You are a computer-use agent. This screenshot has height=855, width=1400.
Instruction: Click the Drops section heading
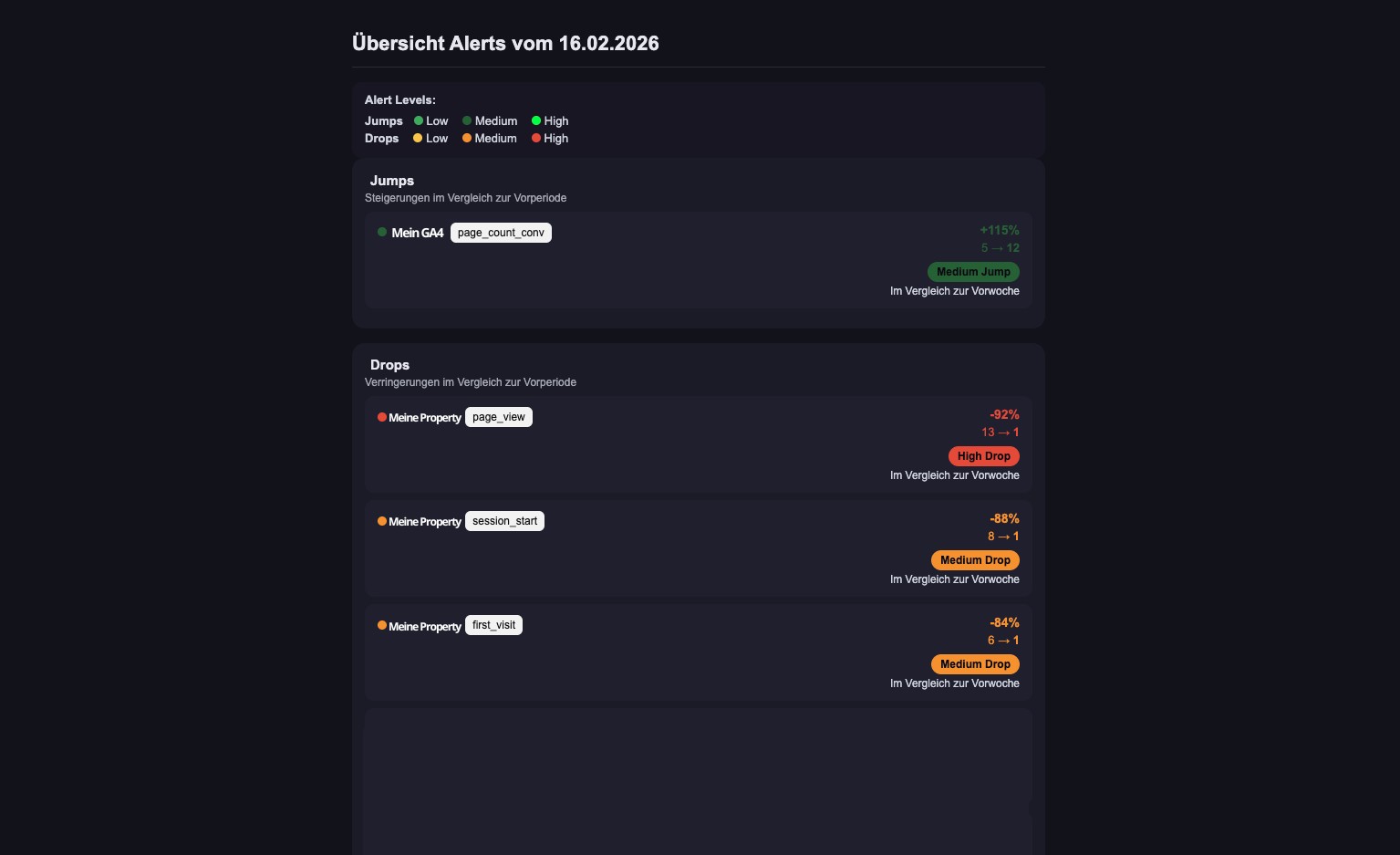click(x=389, y=365)
